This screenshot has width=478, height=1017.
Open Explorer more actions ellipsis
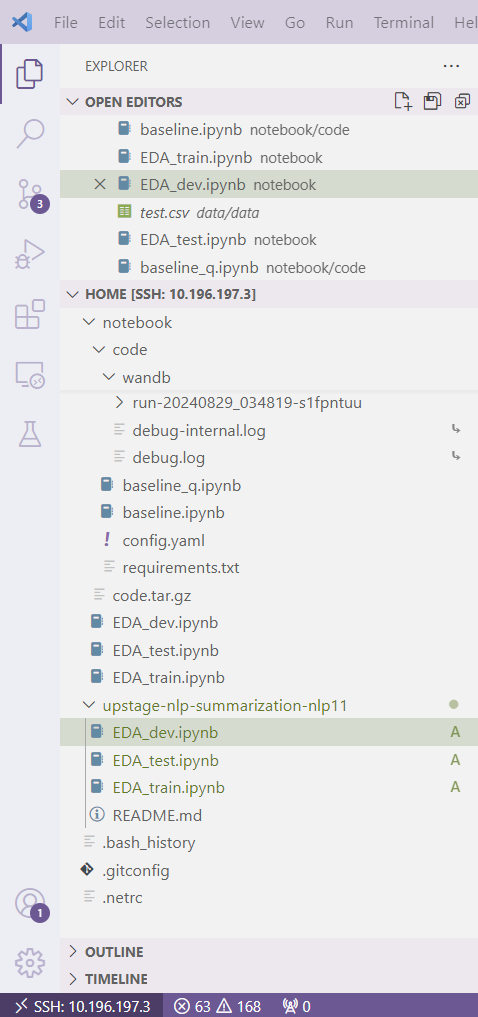coord(451,66)
